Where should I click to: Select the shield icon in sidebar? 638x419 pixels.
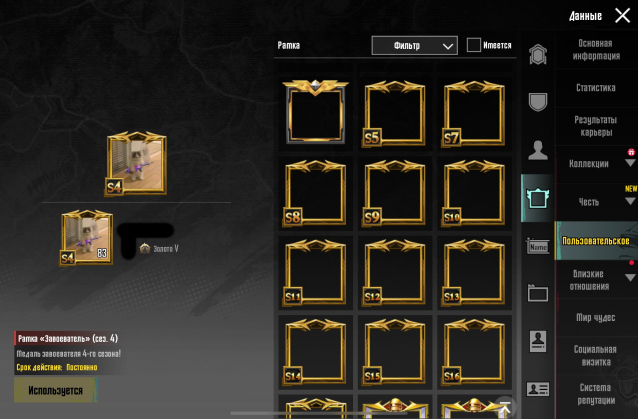tap(537, 102)
